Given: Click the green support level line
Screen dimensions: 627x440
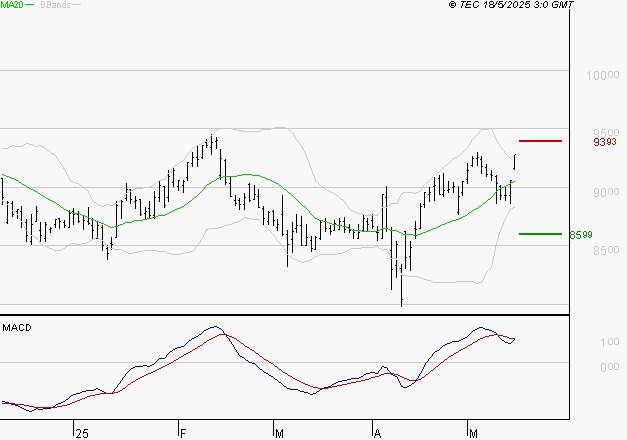Looking at the screenshot, I should pos(540,234).
